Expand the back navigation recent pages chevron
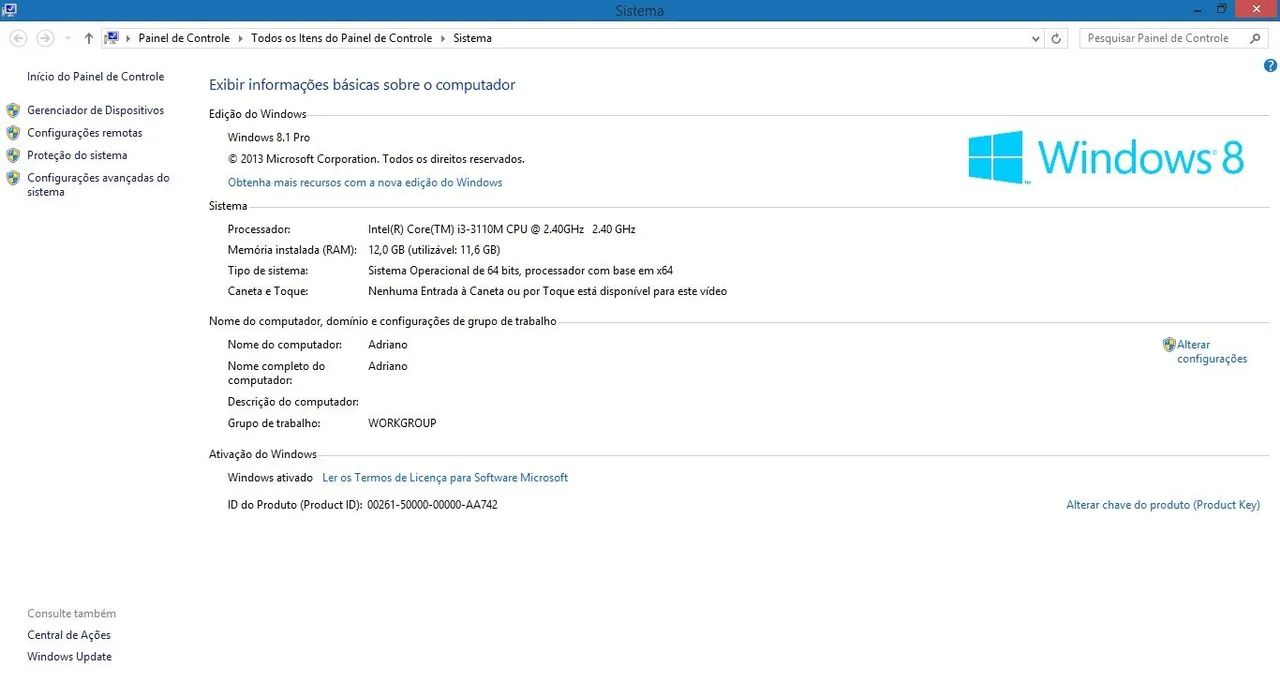 tap(66, 38)
